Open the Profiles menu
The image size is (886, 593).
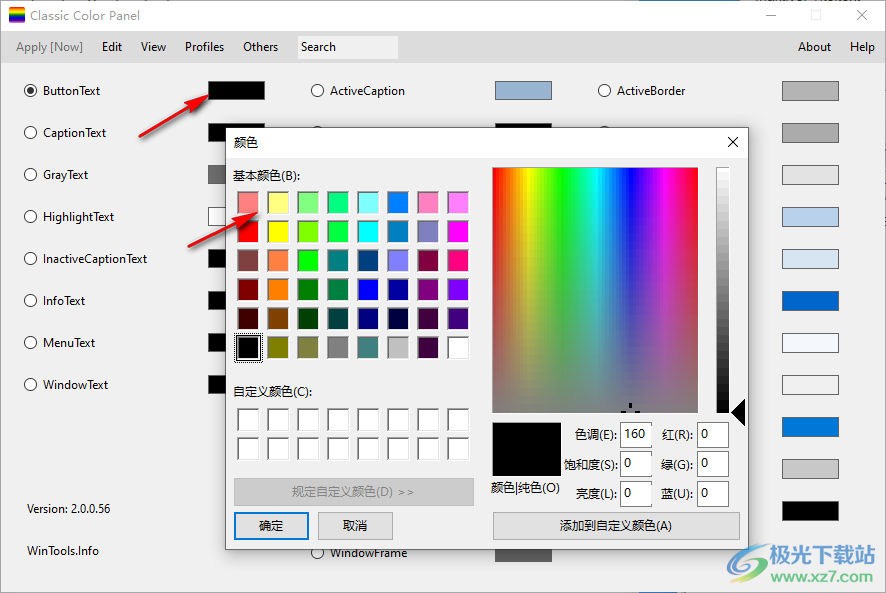pos(204,46)
